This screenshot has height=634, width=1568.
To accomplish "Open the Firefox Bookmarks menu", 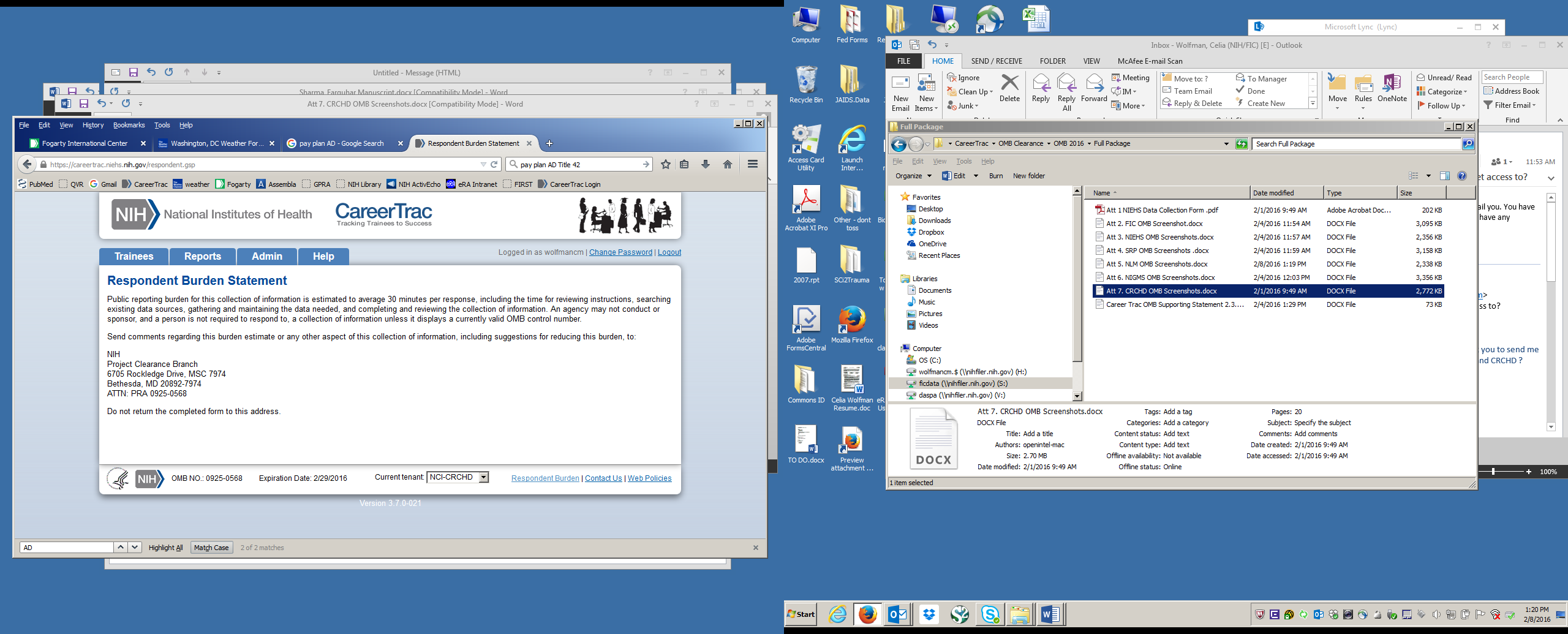I will [129, 125].
